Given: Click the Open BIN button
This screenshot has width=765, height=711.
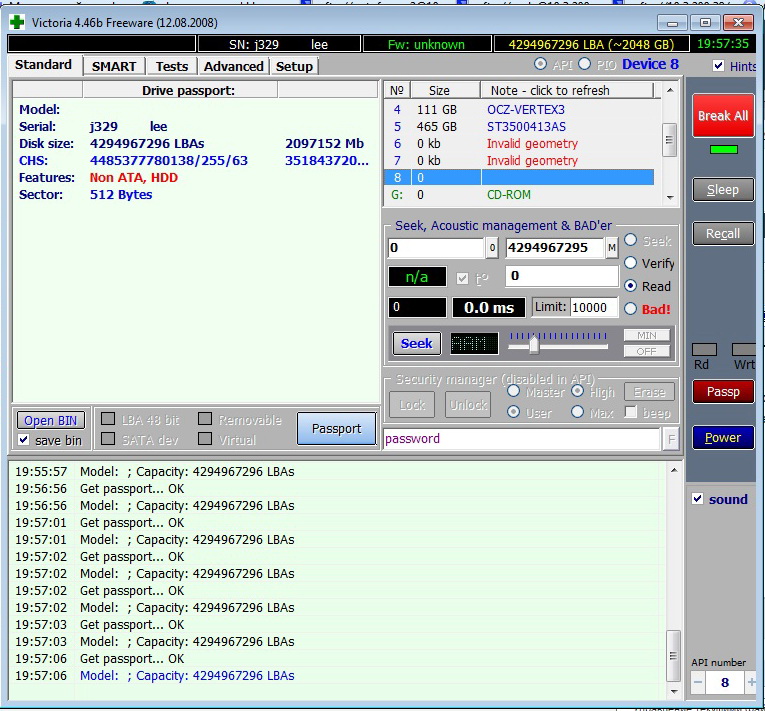Looking at the screenshot, I should pyautogui.click(x=52, y=421).
